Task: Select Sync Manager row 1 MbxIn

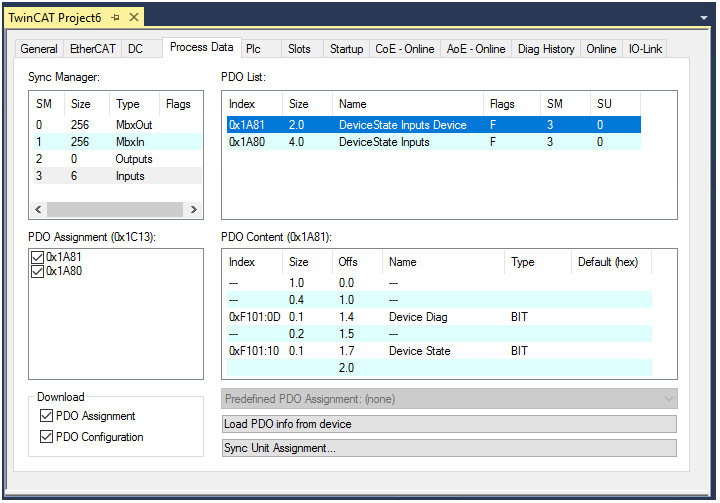Action: tap(118, 142)
